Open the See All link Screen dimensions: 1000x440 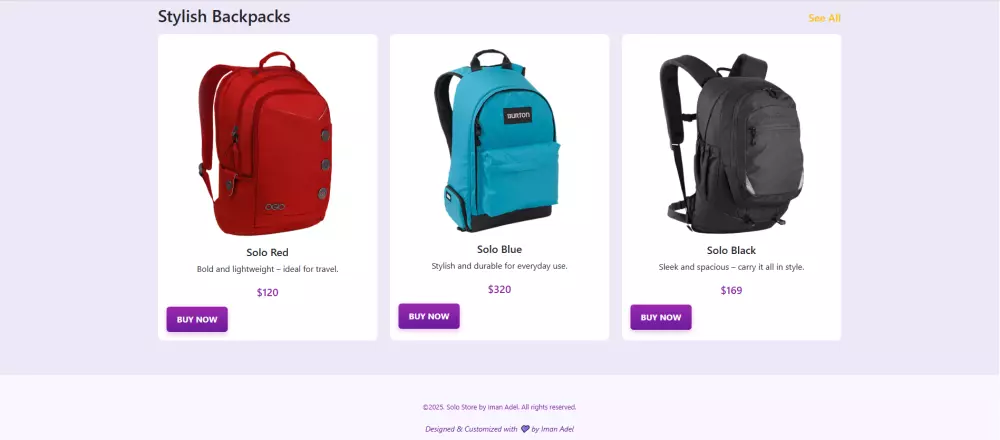pos(824,18)
